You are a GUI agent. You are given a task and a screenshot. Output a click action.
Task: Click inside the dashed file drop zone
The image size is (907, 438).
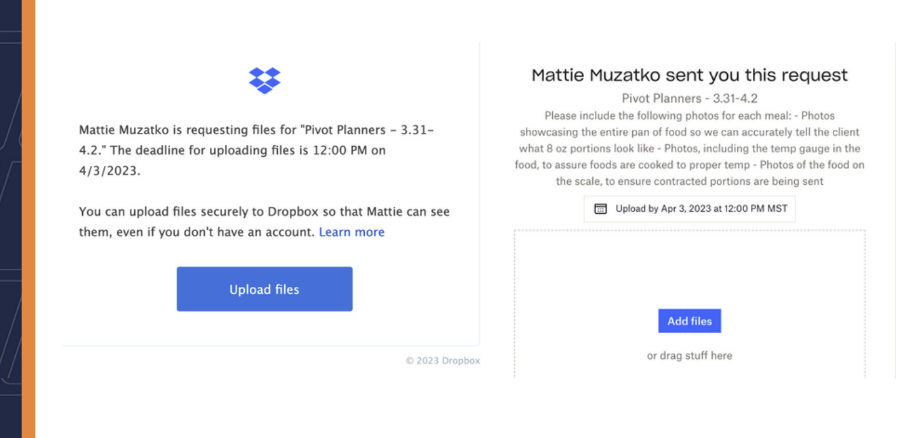click(689, 270)
